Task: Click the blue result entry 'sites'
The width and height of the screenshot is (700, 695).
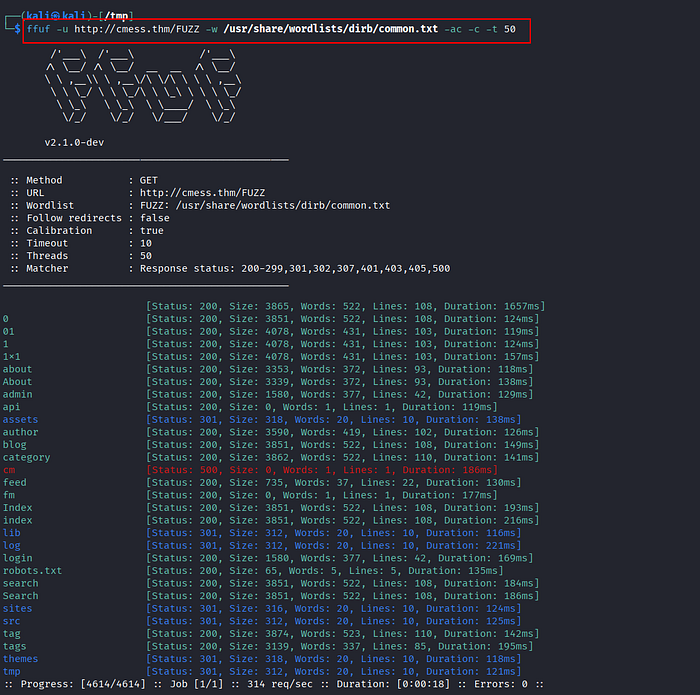Action: pos(17,608)
